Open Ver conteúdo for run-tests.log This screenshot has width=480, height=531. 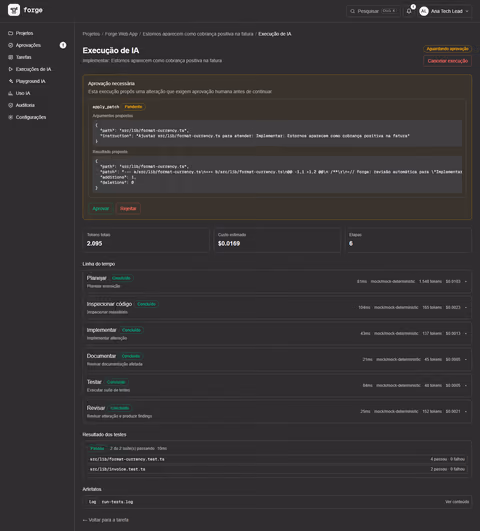coord(457,502)
